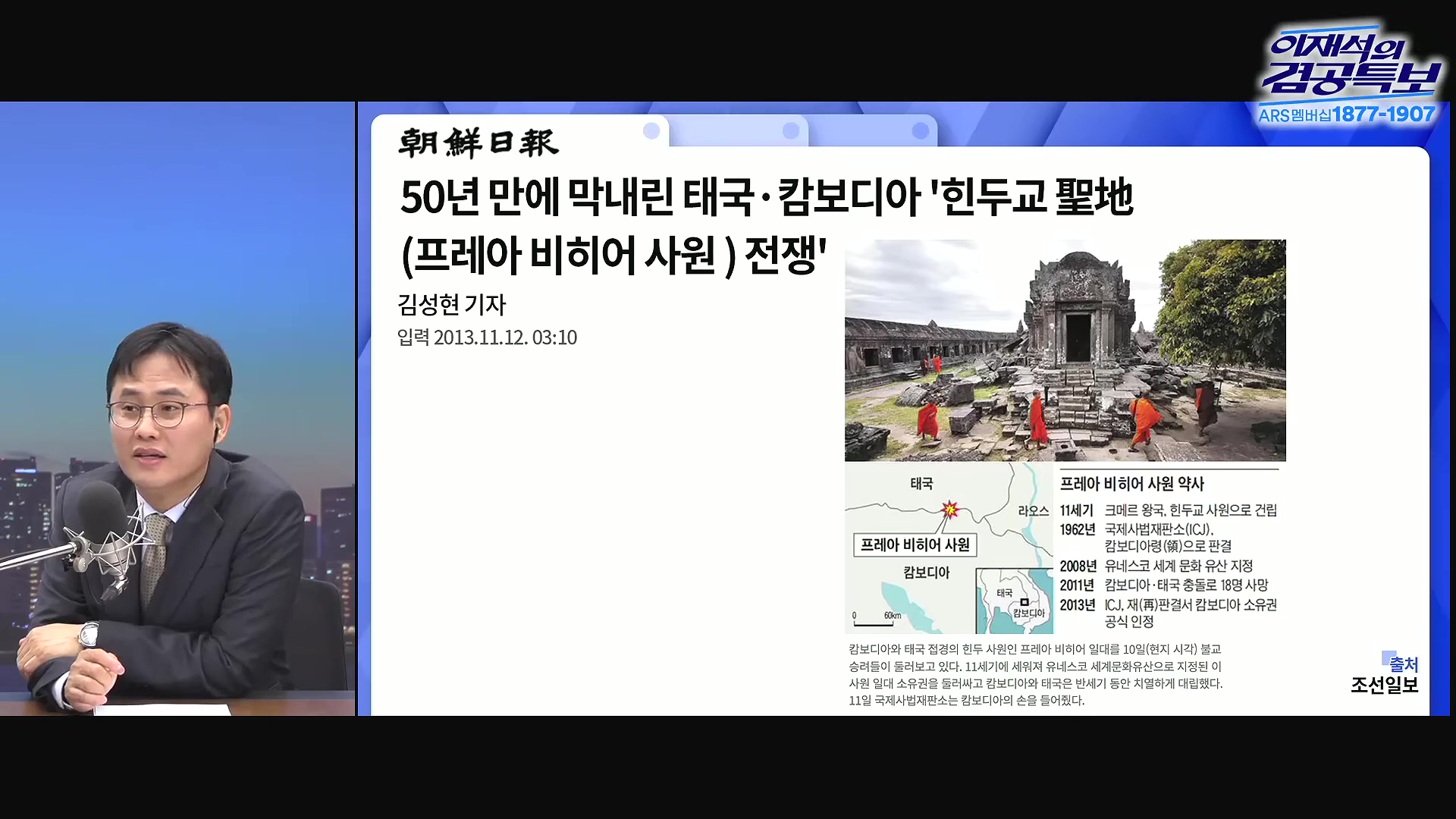Viewport: 1456px width, 819px height.
Task: Click the explosion marker on the map
Action: [949, 509]
